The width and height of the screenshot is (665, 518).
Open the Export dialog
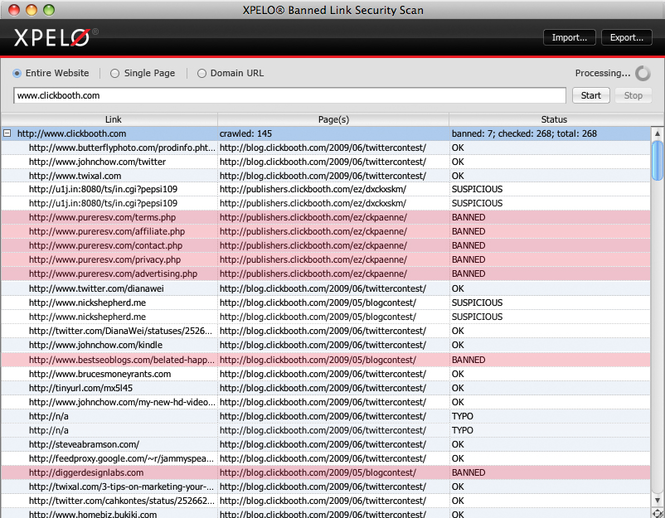pos(626,37)
